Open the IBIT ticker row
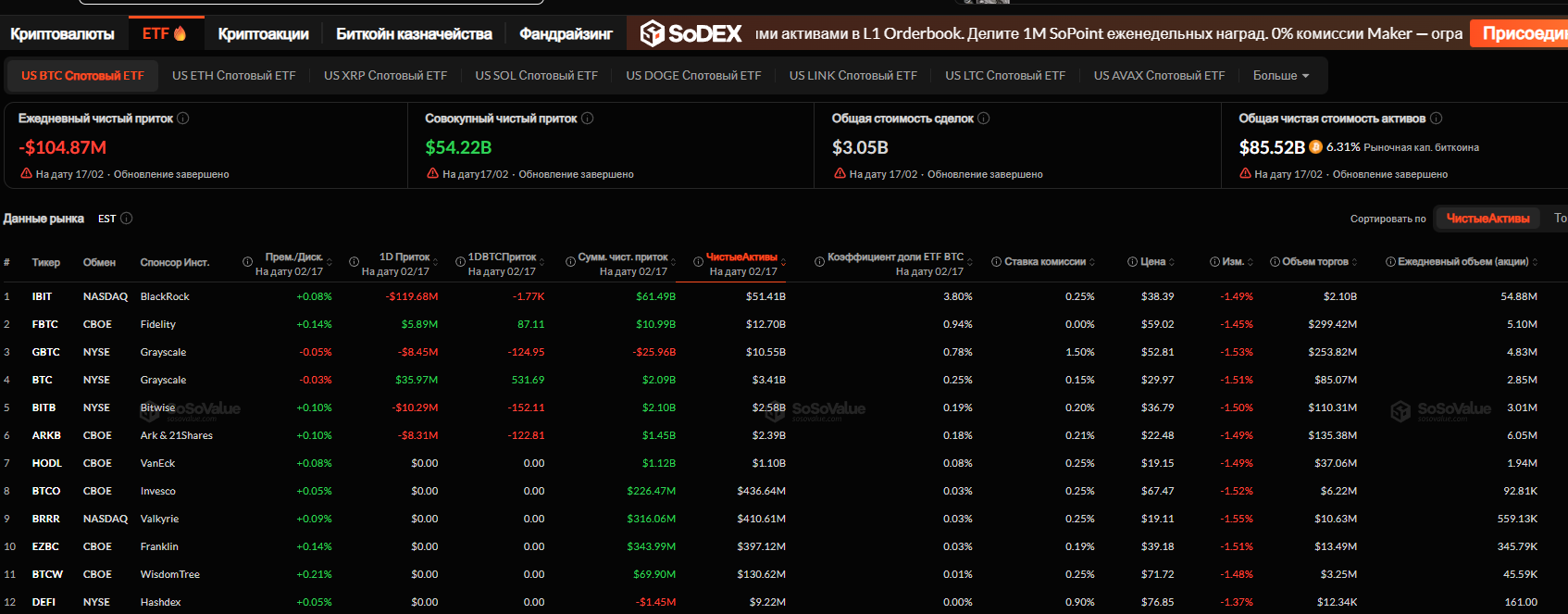The width and height of the screenshot is (1568, 614). tap(43, 296)
